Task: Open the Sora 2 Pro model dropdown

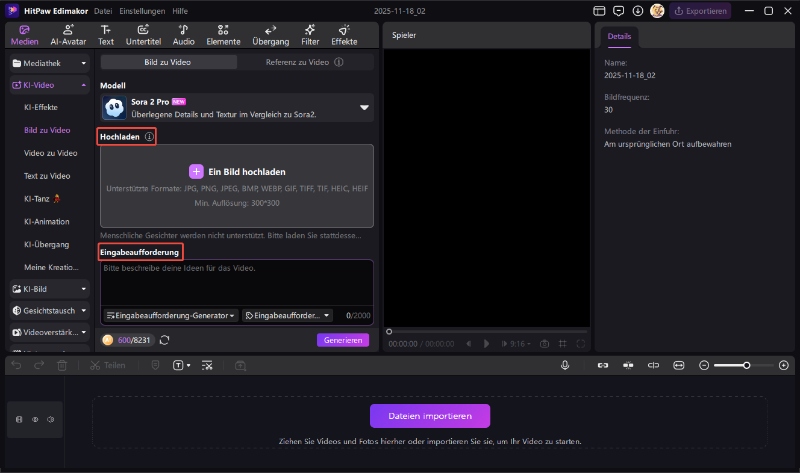Action: click(237, 108)
